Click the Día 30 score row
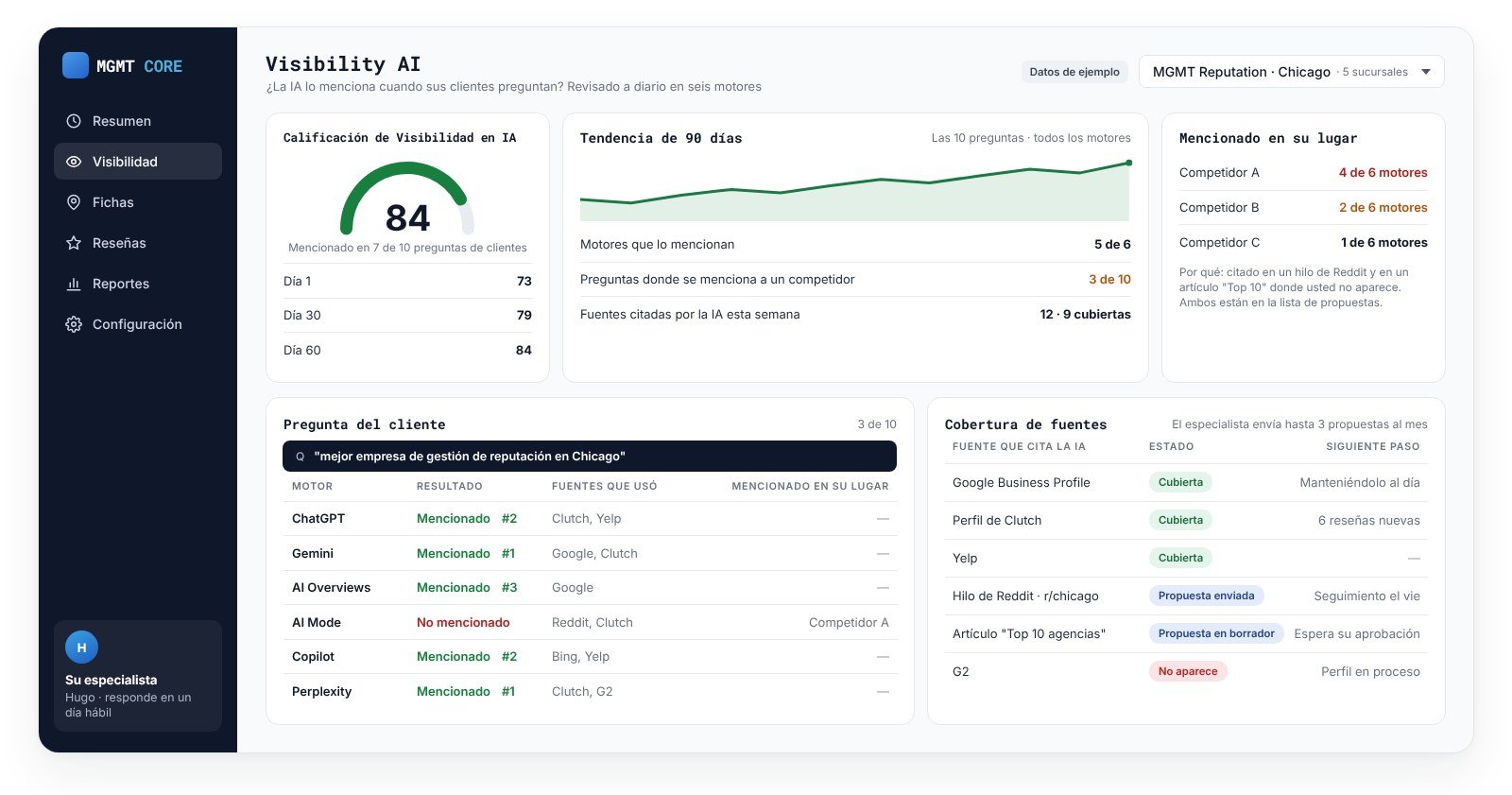 [407, 316]
